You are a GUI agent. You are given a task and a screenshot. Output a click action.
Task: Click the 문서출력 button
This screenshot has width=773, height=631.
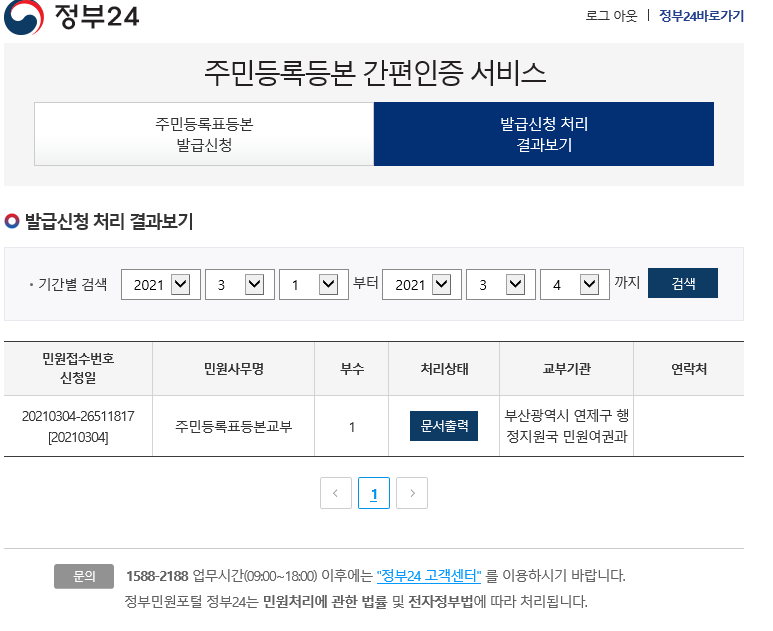[x=444, y=426]
